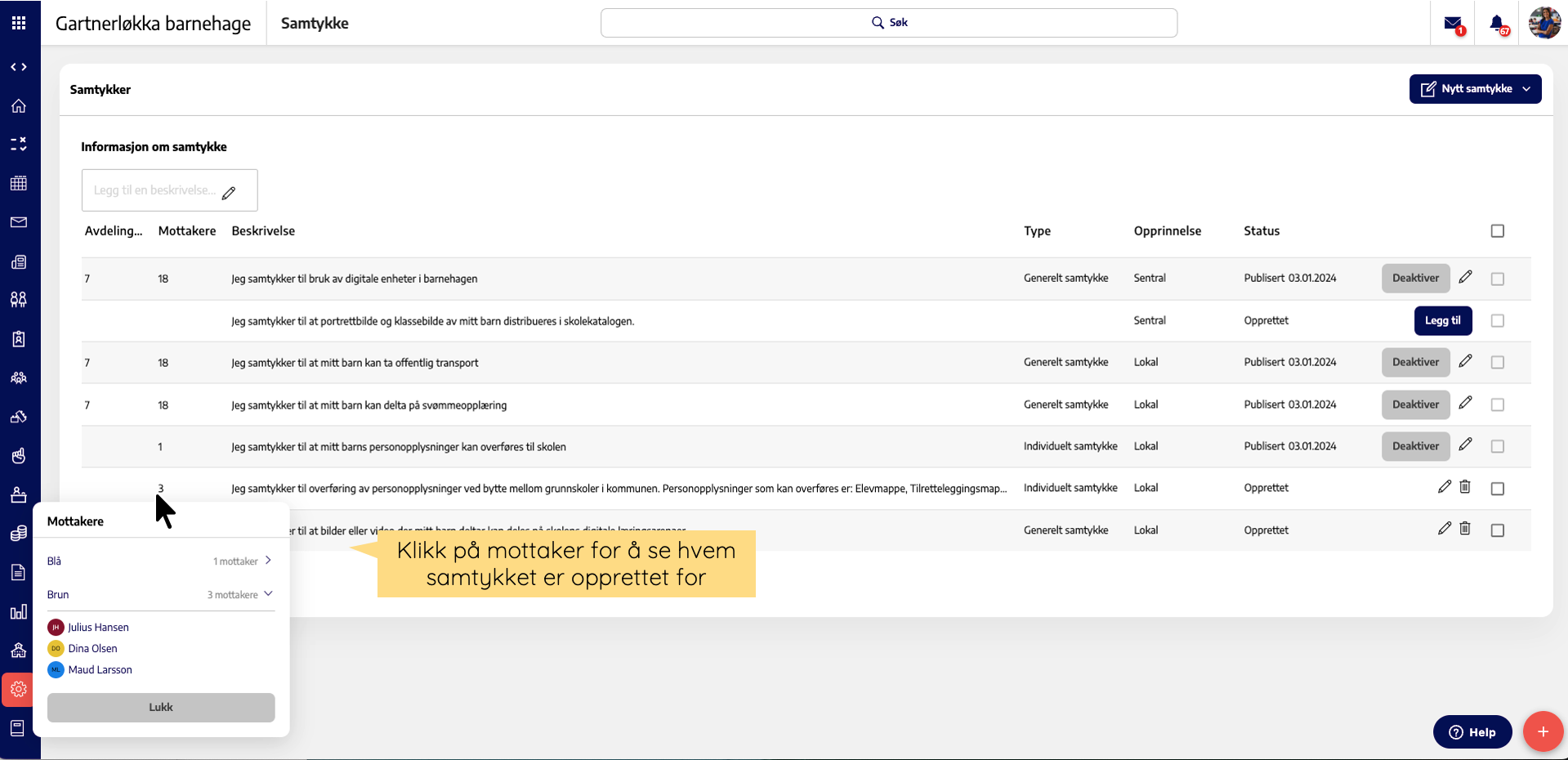Open the red settings gear in sidebar
This screenshot has width=1568, height=760.
[18, 690]
